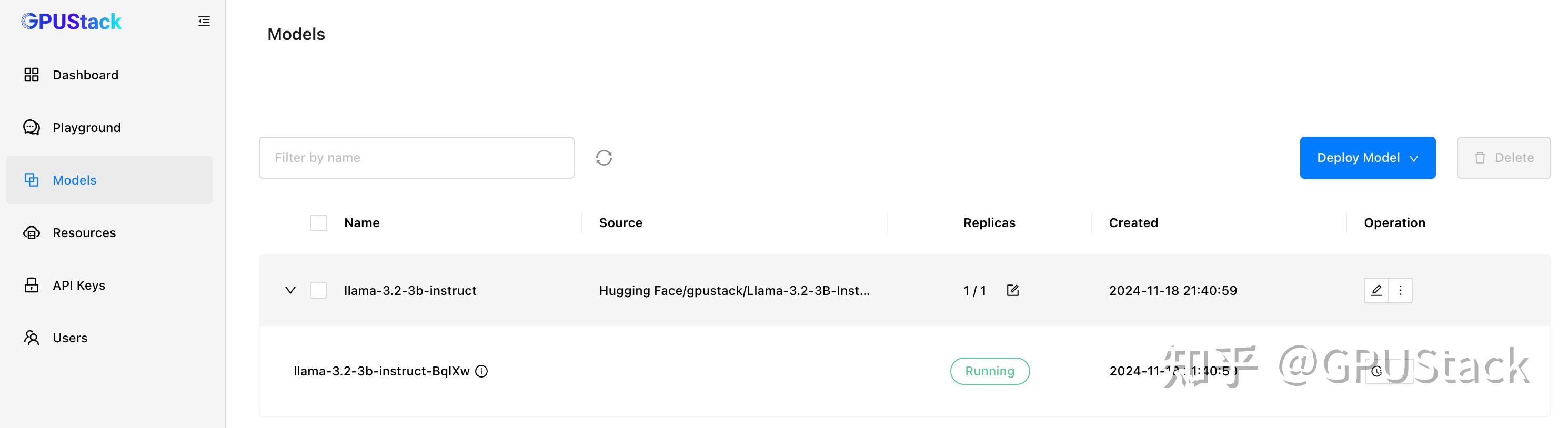Edit replicas count for llama-3.2-3b-instruct
1568x428 pixels.
pos(1012,291)
